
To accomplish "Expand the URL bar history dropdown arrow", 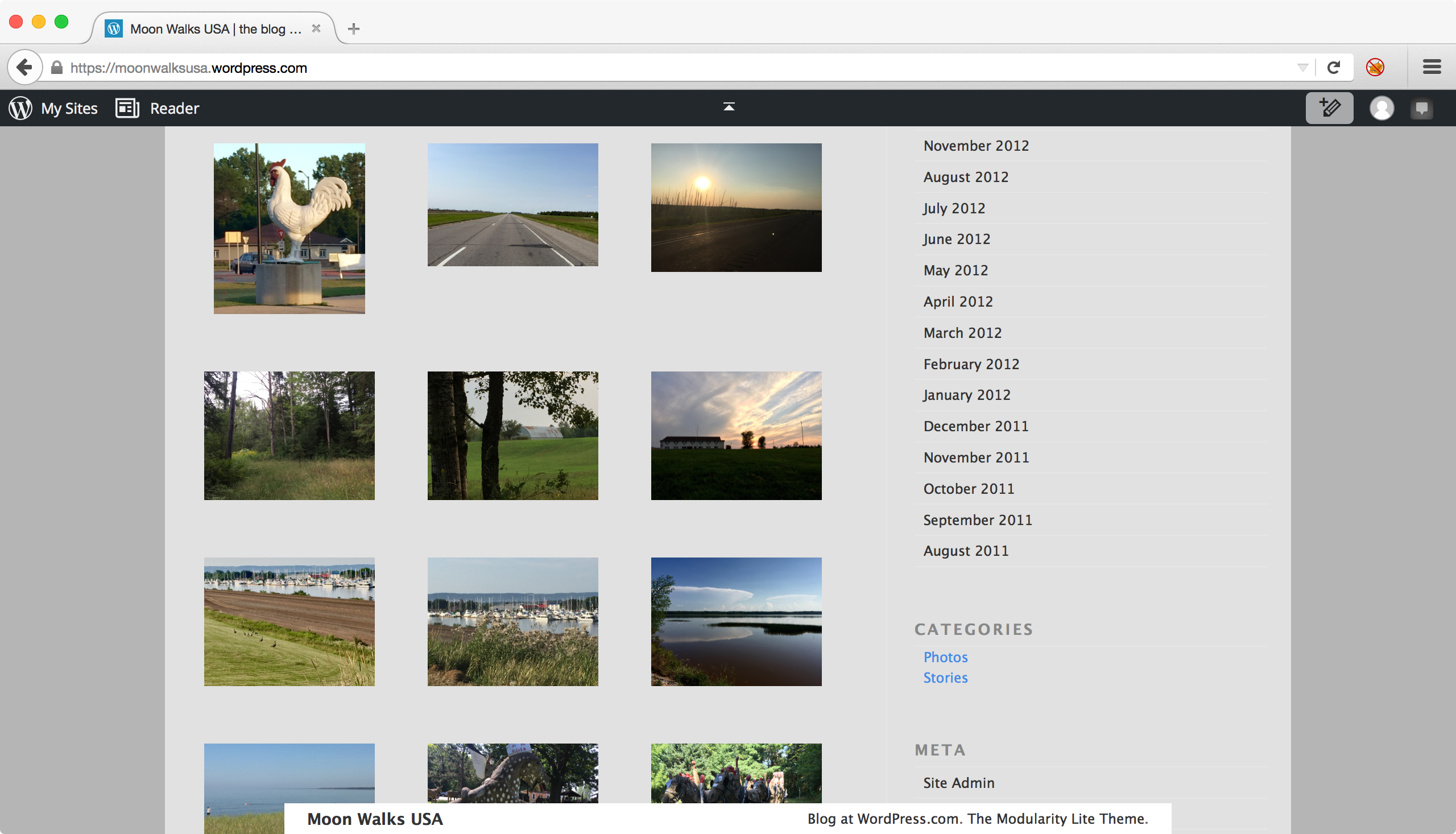I will [x=1302, y=68].
